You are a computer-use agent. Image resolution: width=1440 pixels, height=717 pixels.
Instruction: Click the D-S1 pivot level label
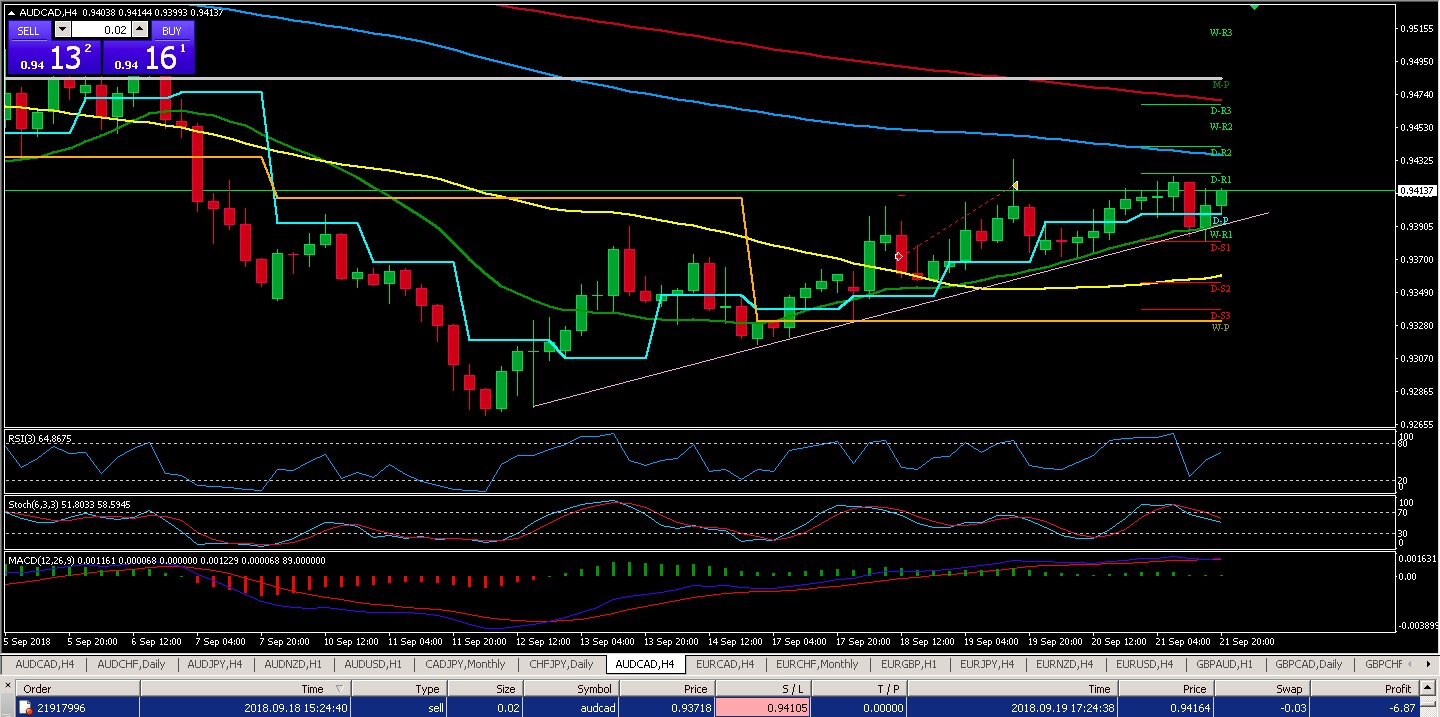[x=1220, y=247]
